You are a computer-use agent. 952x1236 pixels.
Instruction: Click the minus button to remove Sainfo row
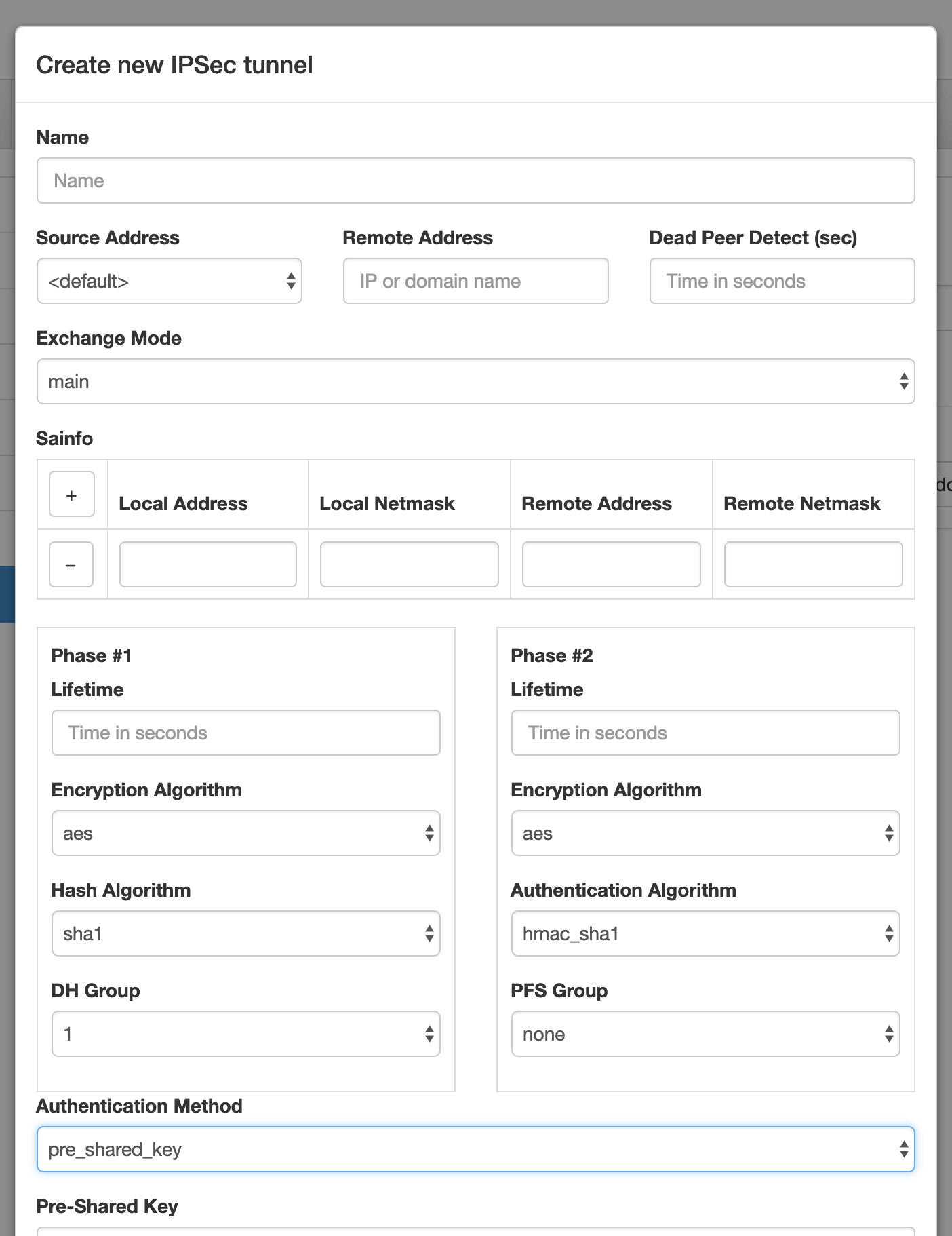pyautogui.click(x=71, y=564)
